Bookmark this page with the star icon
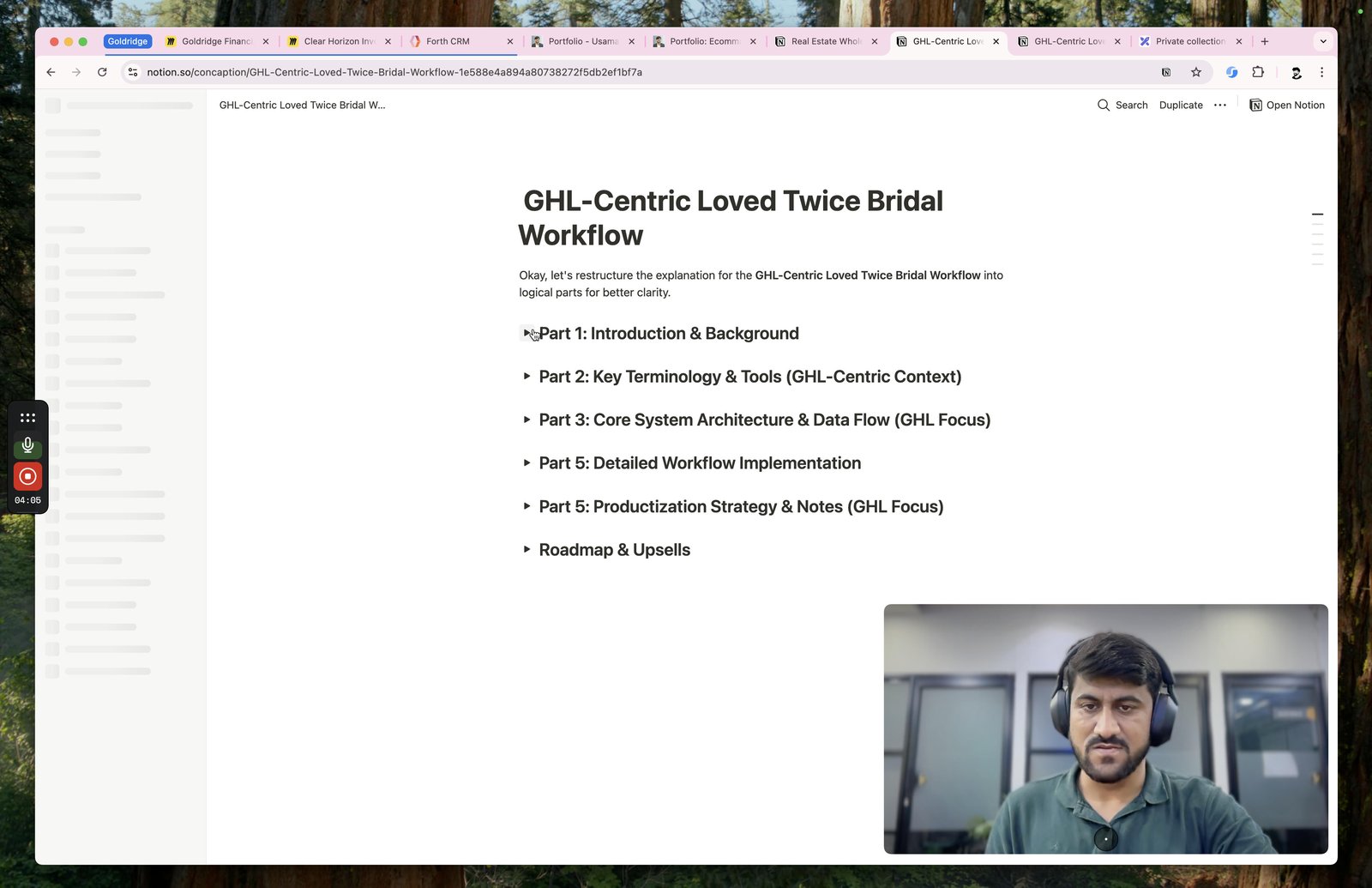 1196,72
